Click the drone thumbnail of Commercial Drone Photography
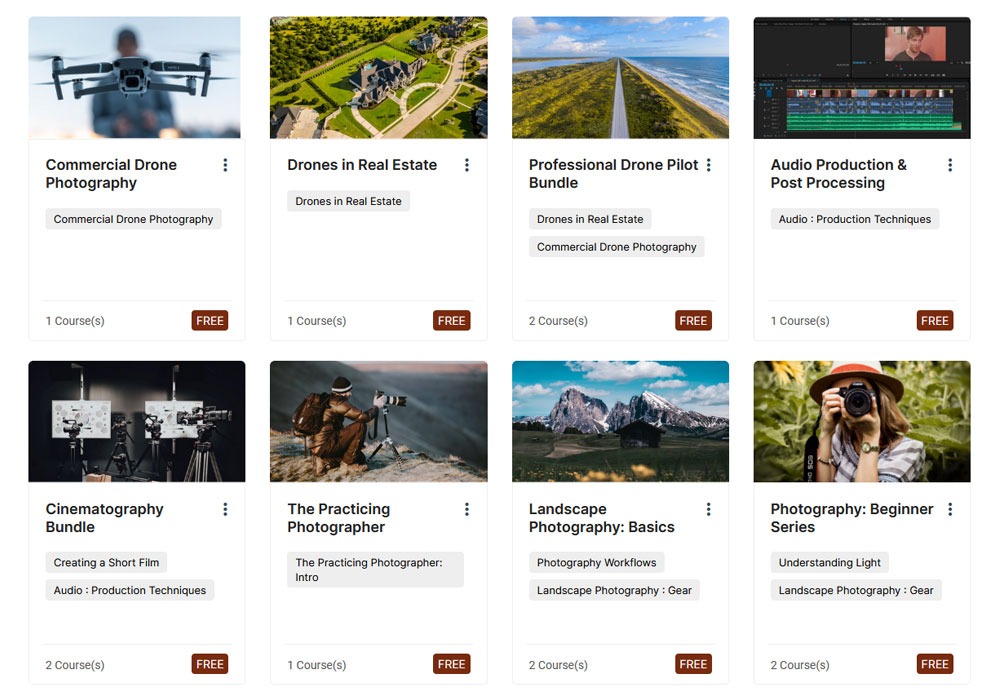 tap(134, 77)
